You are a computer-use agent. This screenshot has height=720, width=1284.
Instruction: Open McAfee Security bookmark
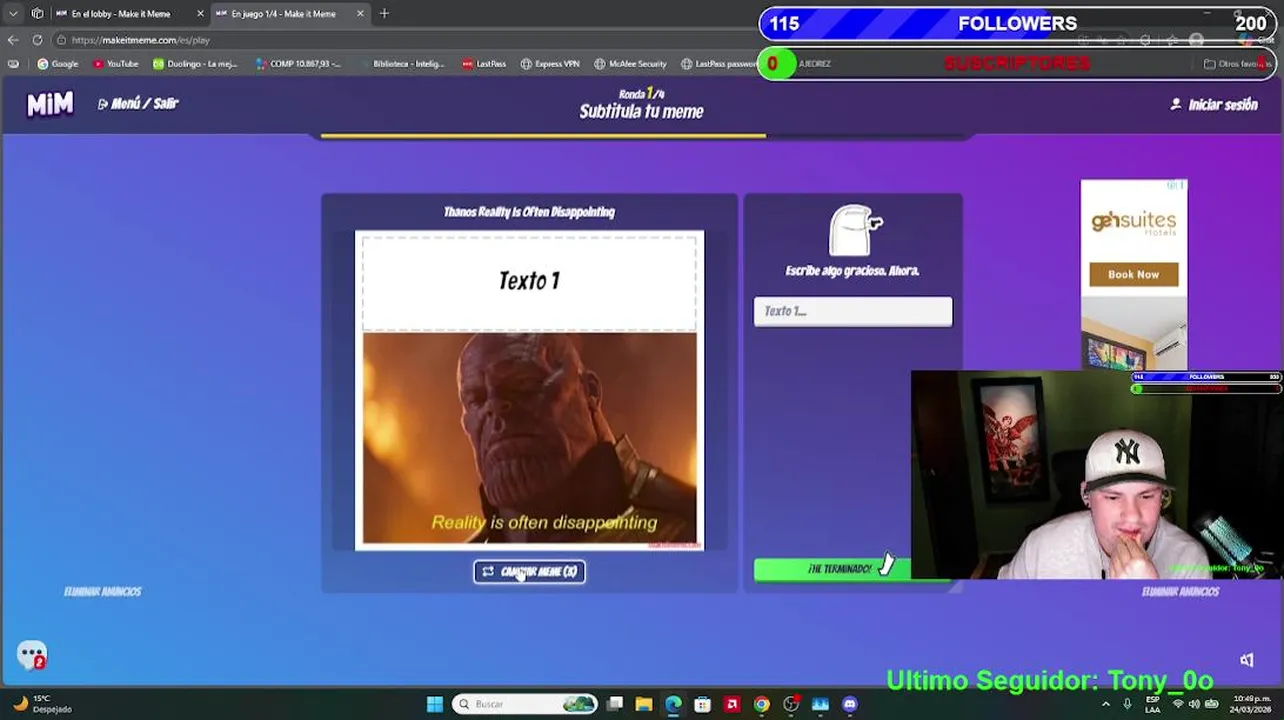pos(630,64)
